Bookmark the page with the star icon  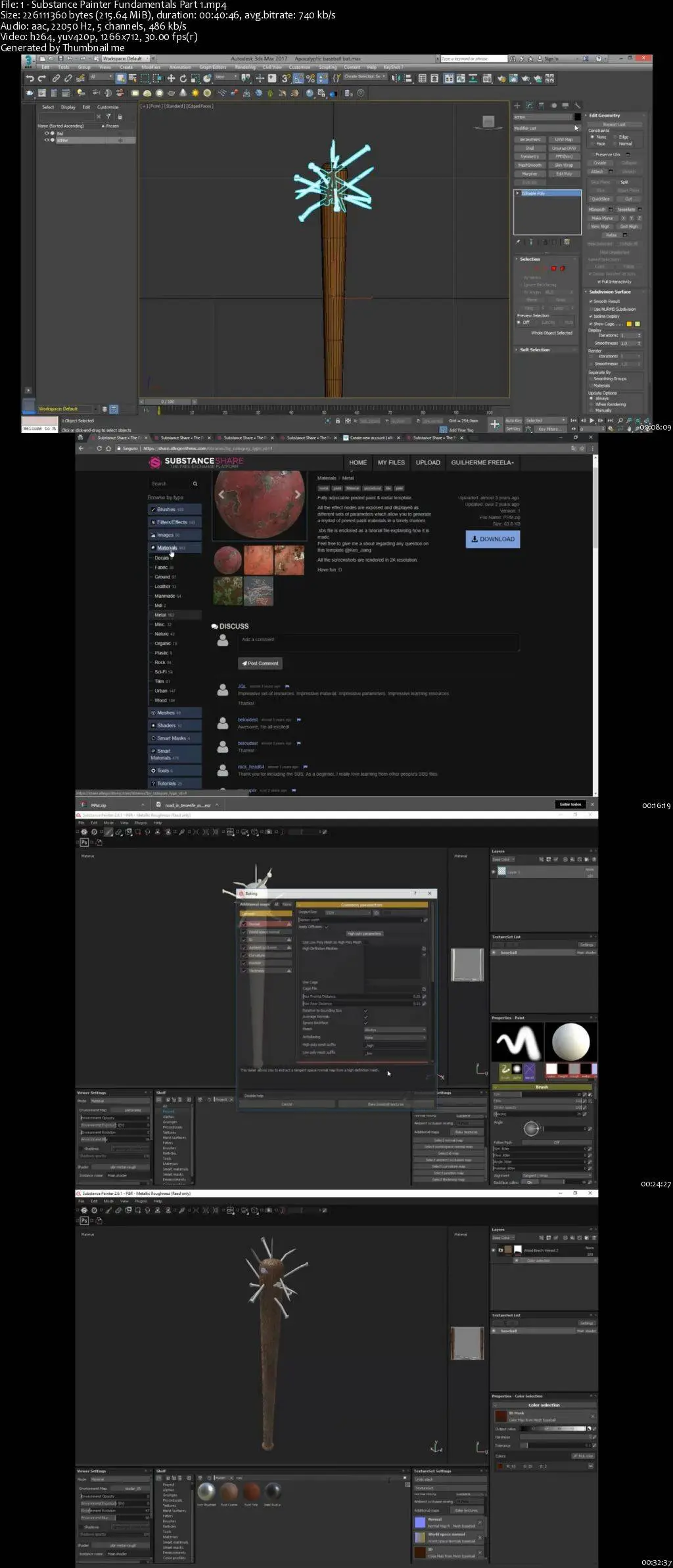click(x=582, y=448)
